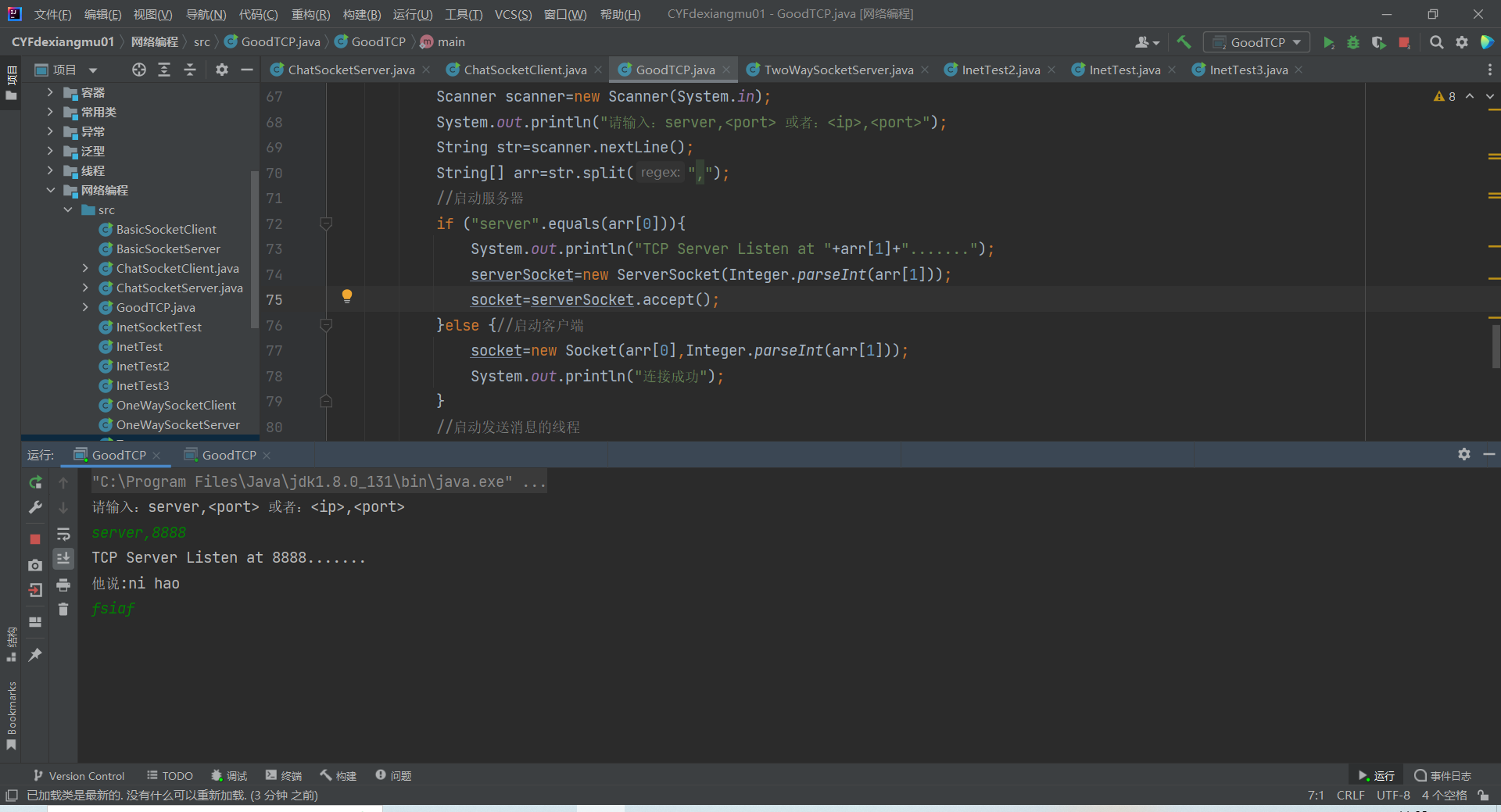The height and width of the screenshot is (812, 1501).
Task: Expand all in project tree
Action: (x=164, y=70)
